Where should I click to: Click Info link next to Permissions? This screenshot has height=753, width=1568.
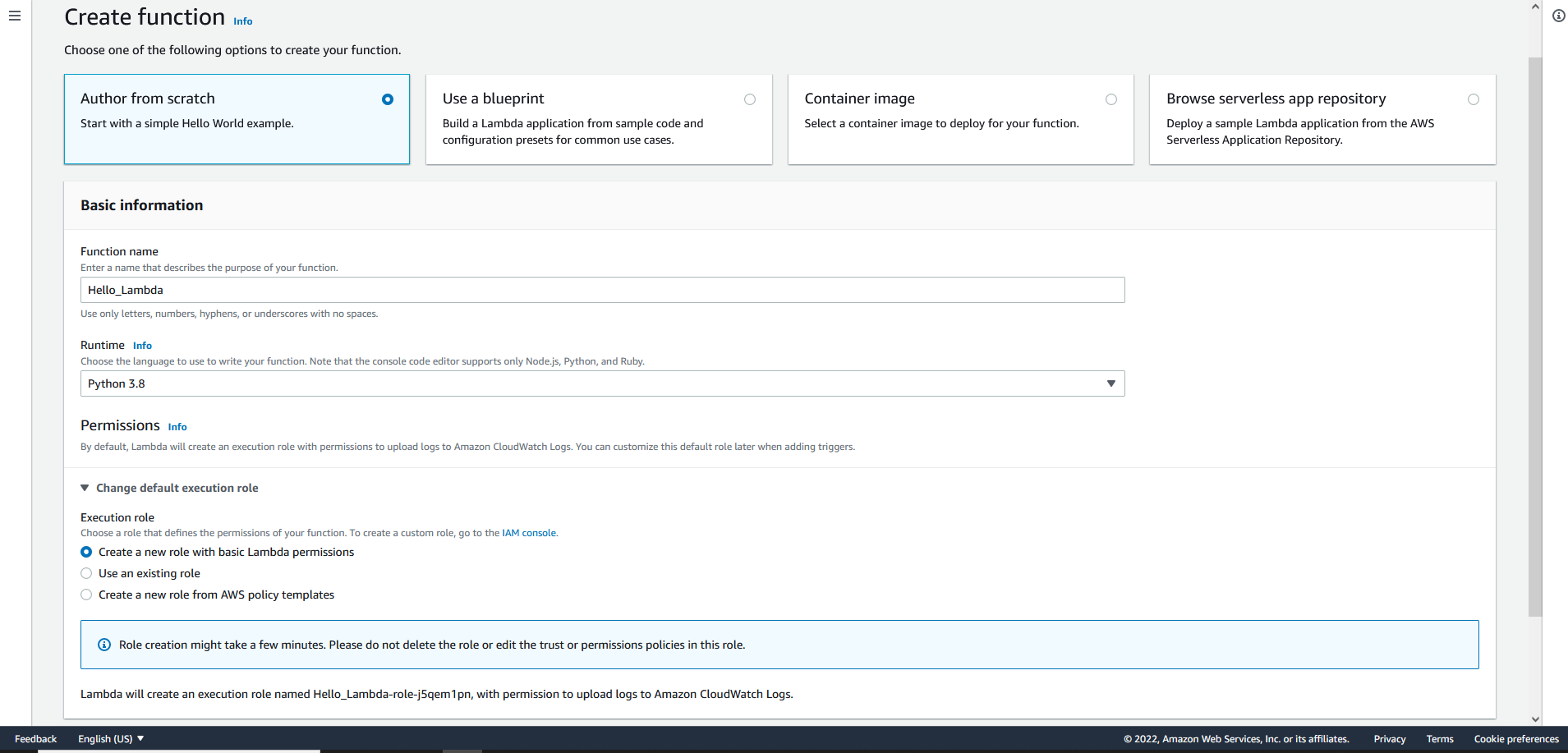coord(177,427)
